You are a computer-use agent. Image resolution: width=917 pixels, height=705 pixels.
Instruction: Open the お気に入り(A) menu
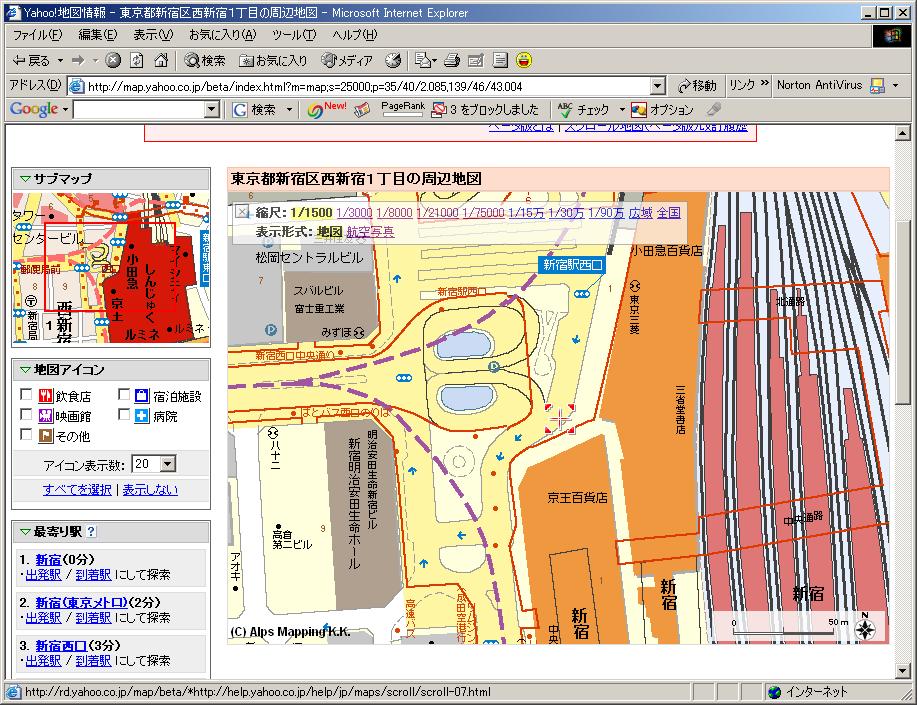222,35
